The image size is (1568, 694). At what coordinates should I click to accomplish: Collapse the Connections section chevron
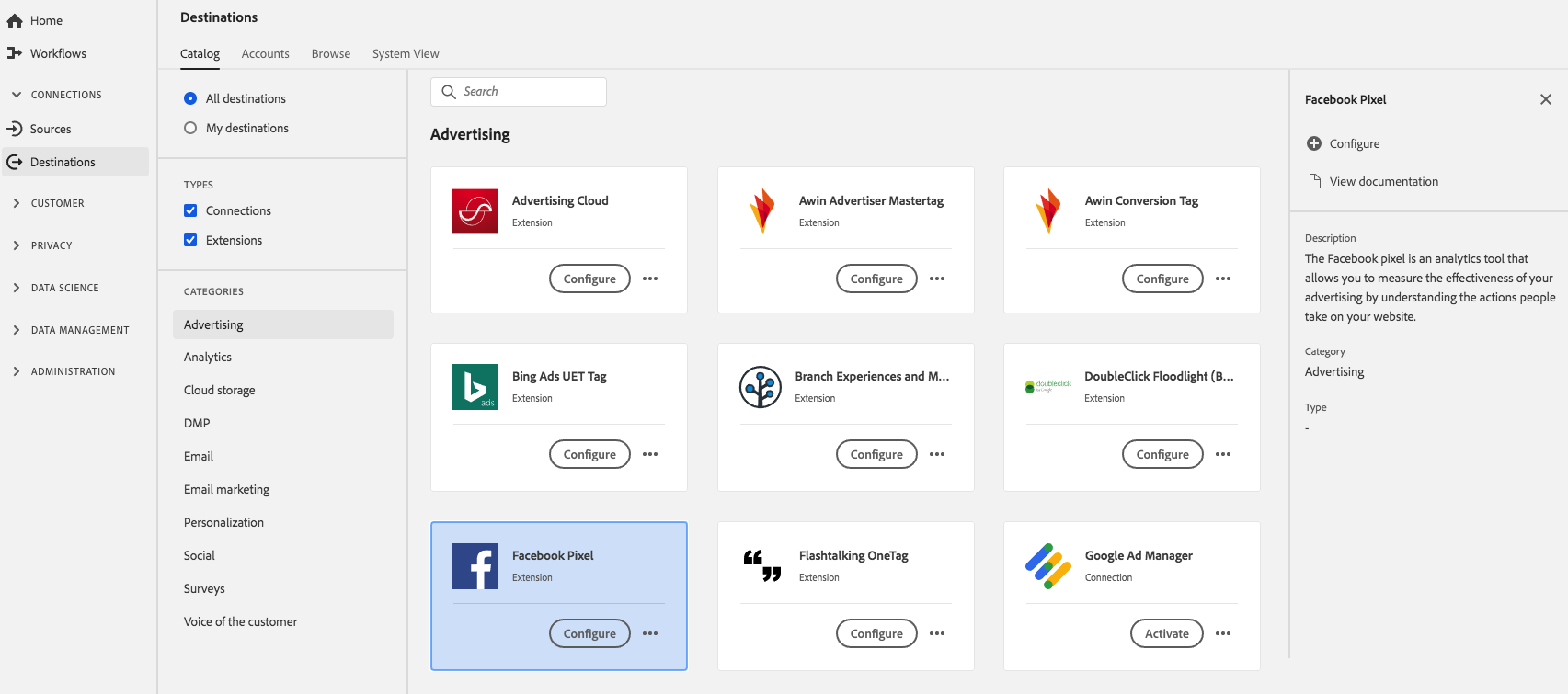[x=17, y=95]
